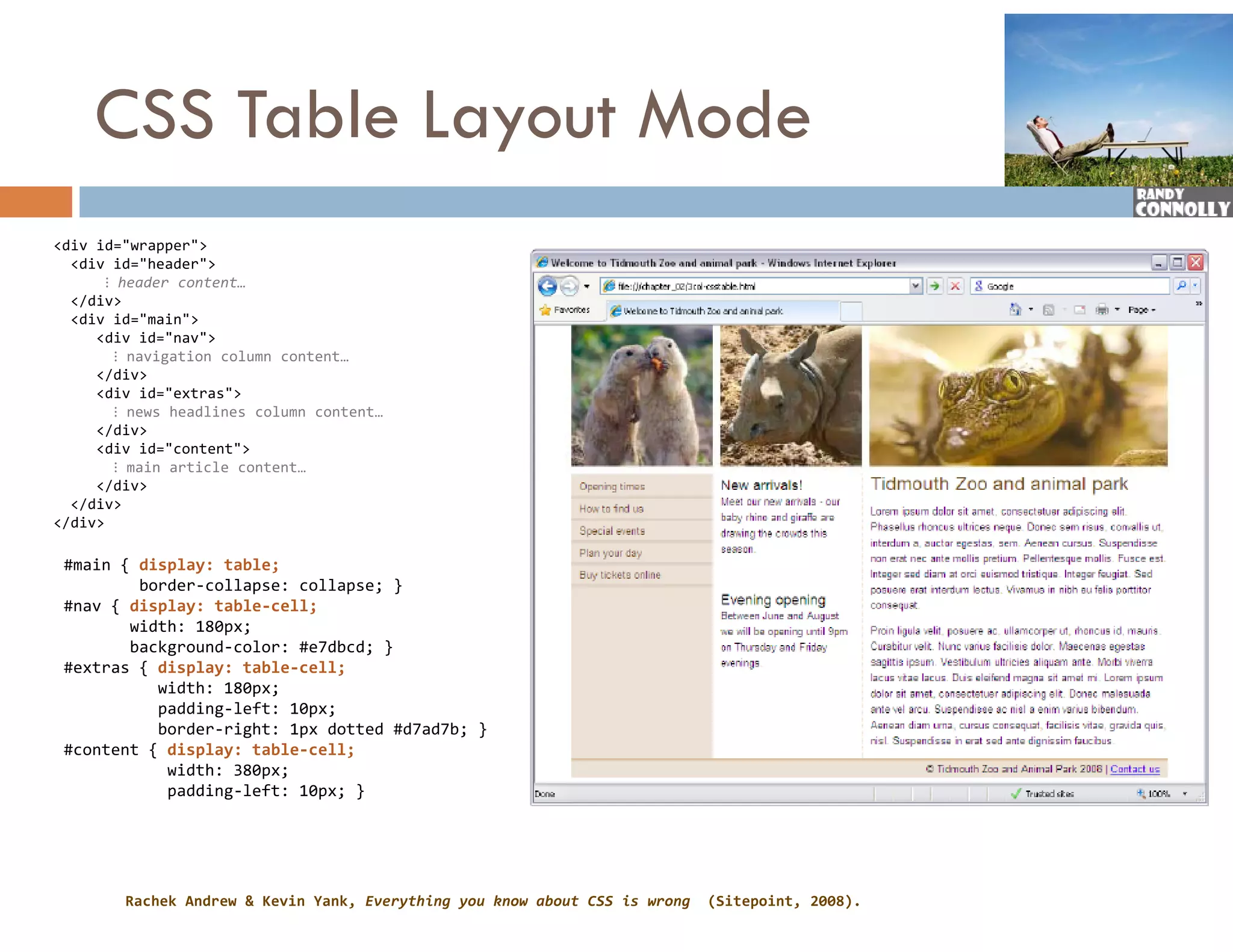
Task: Open the search provider options dropdown
Action: [1196, 286]
